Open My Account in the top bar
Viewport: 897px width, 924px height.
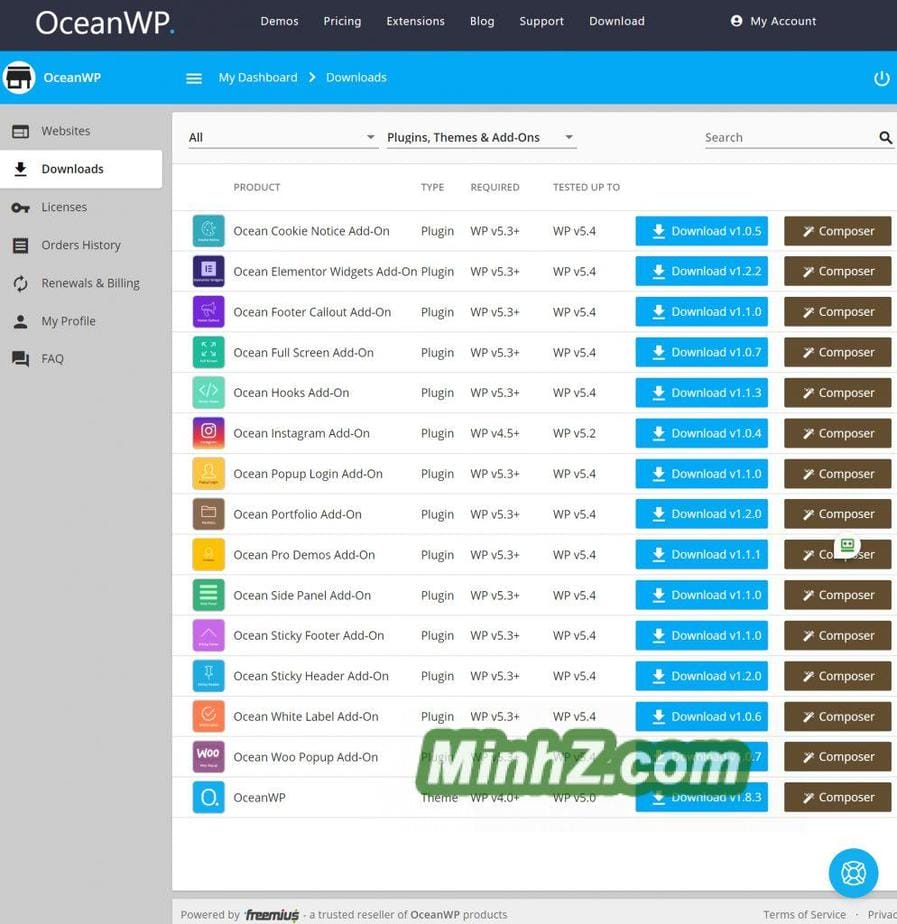[782, 20]
